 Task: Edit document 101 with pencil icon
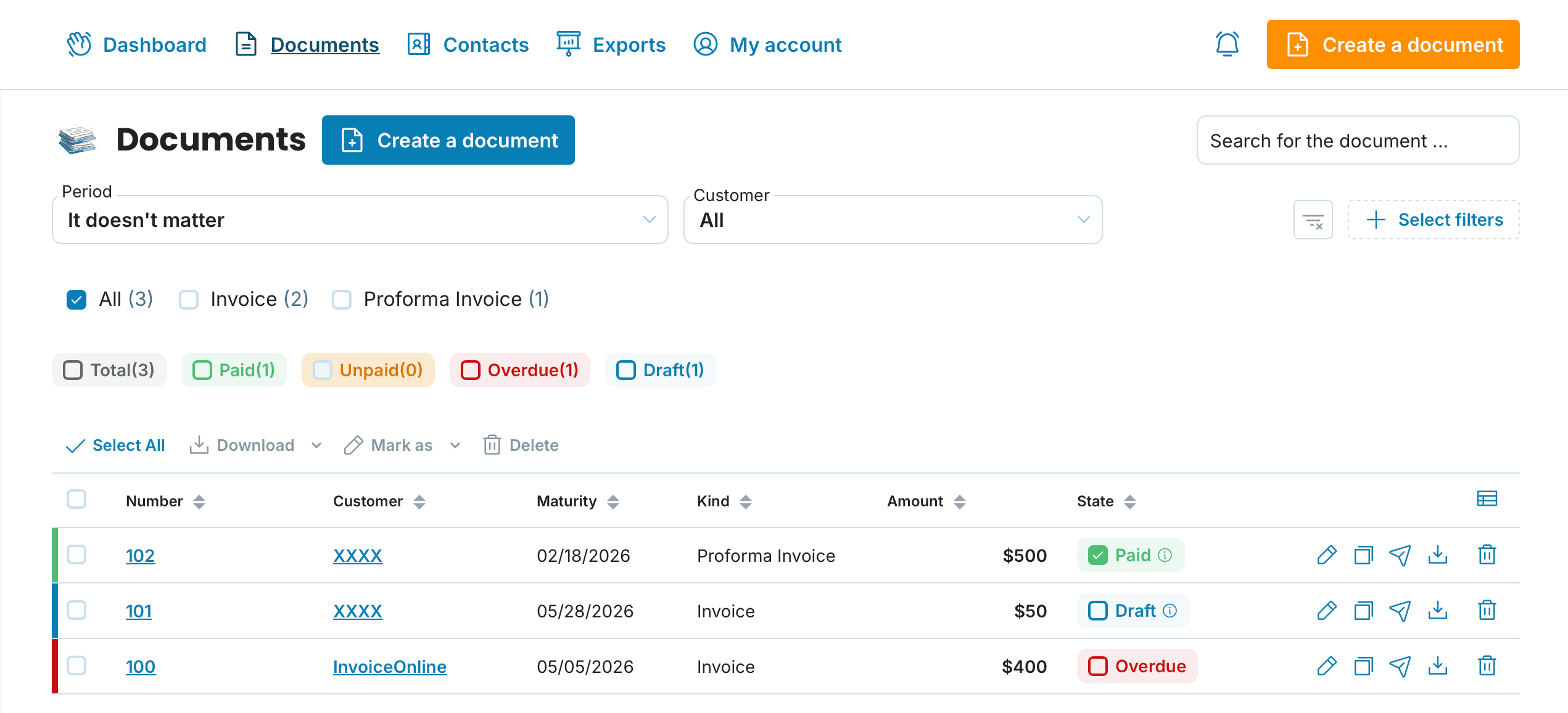[x=1326, y=611]
